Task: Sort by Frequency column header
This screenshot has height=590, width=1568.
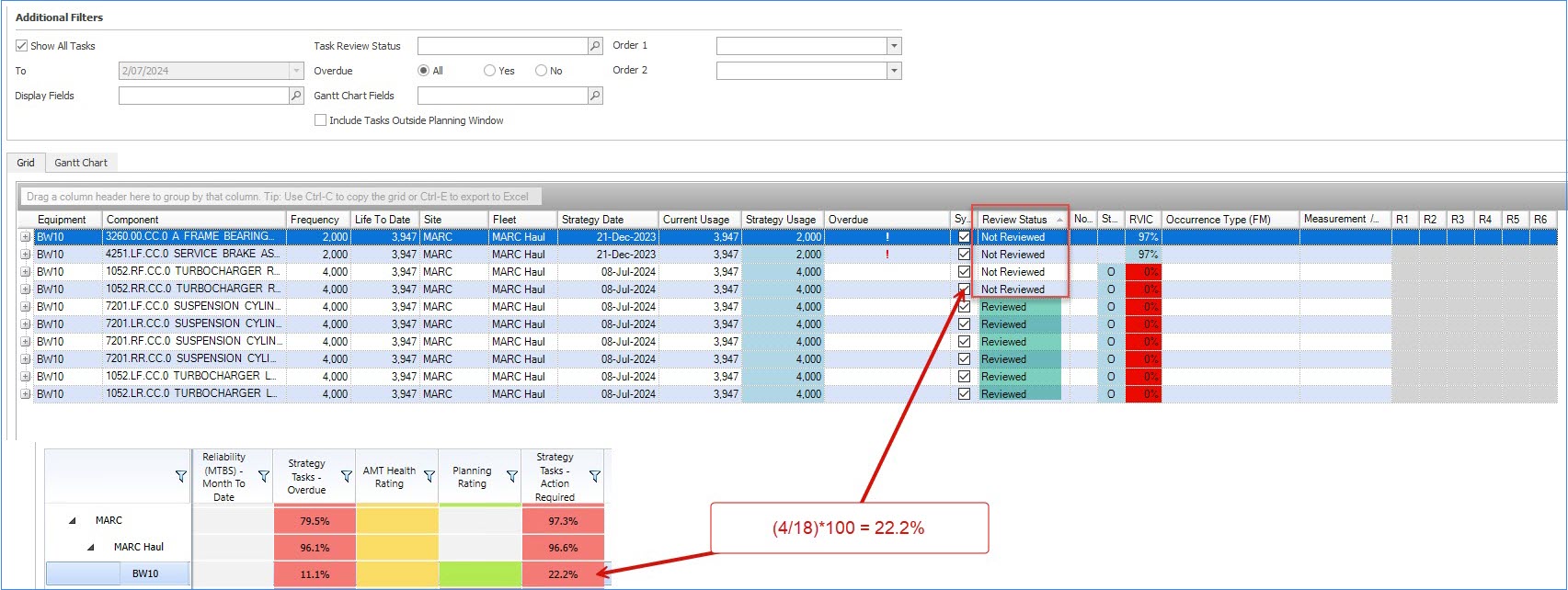Action: coord(318,220)
